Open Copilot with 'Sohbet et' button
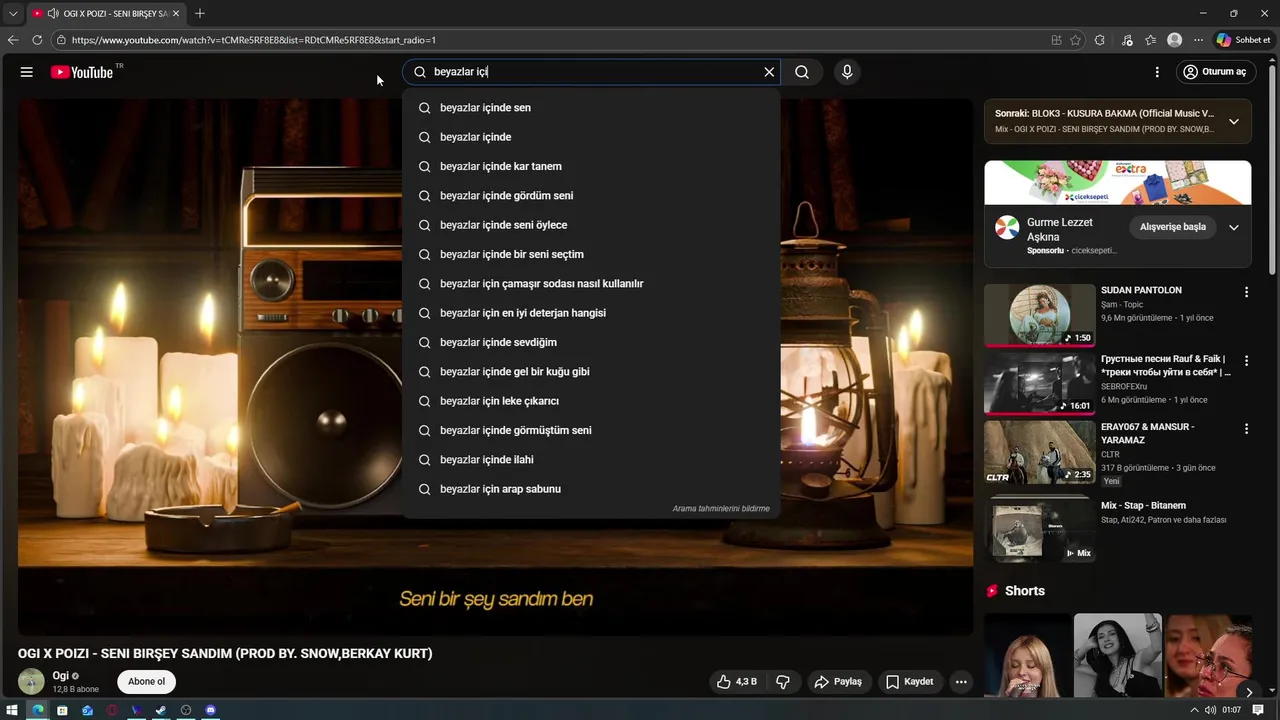Screen dimensions: 1280x720 click(1244, 40)
